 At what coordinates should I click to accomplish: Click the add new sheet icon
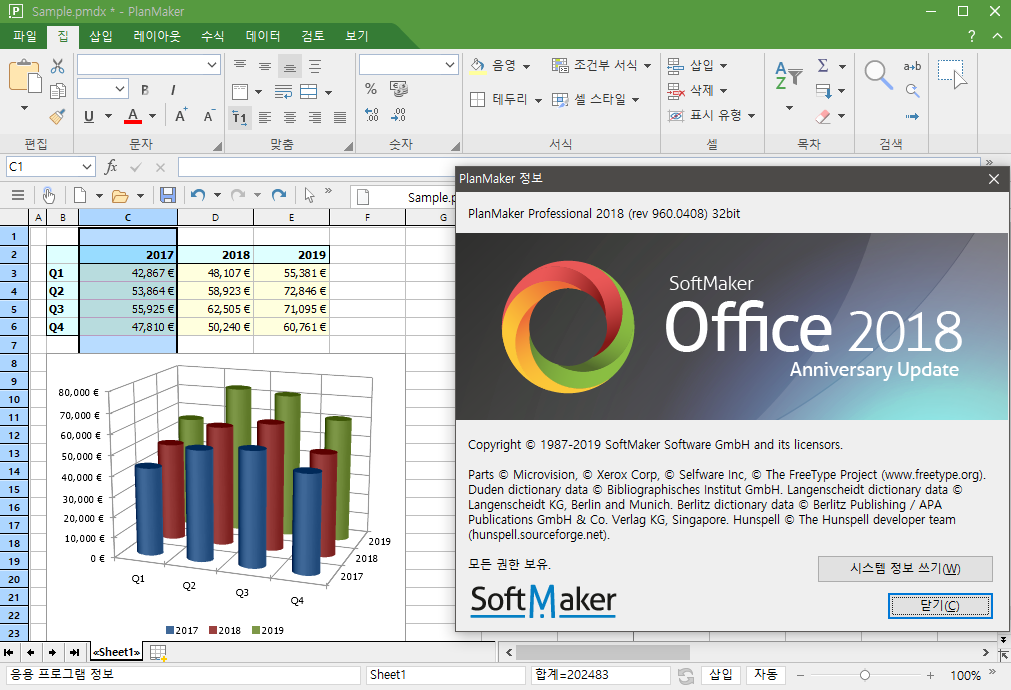click(159, 653)
